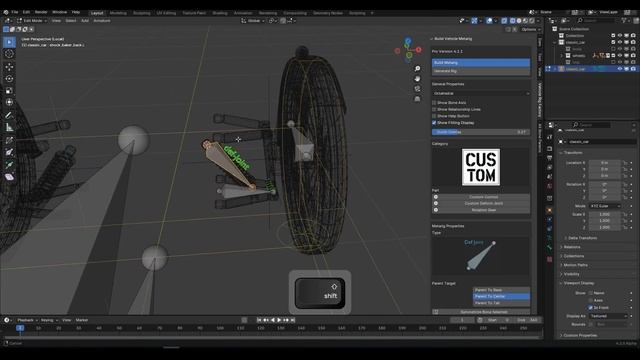Expand the Custom Properties panel
The image size is (640, 360).
(x=580, y=335)
